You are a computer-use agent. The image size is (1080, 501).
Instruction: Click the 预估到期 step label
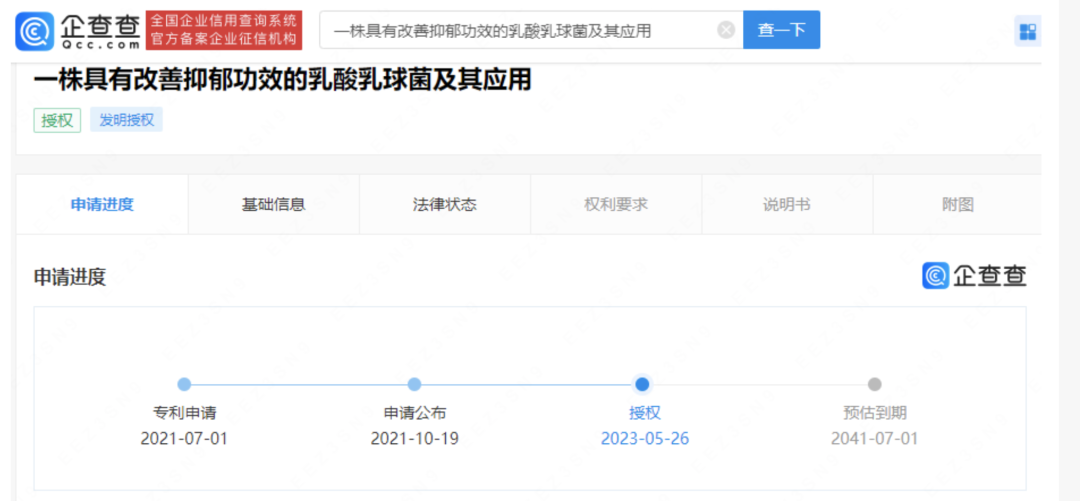[875, 413]
